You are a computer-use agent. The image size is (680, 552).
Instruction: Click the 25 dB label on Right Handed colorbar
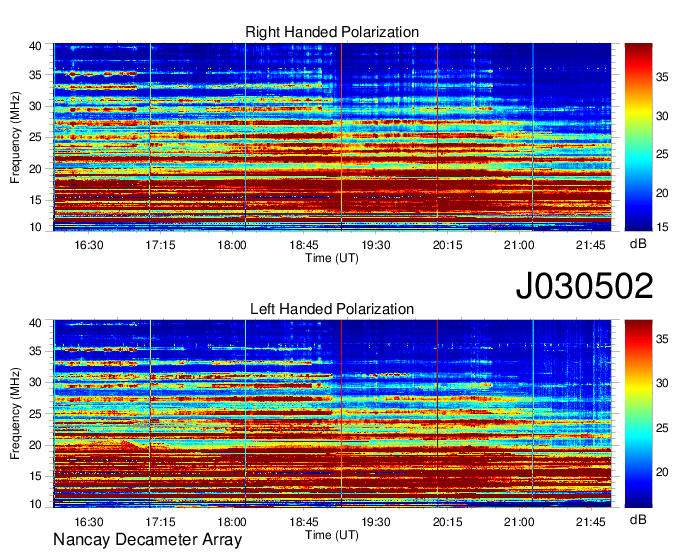click(662, 154)
